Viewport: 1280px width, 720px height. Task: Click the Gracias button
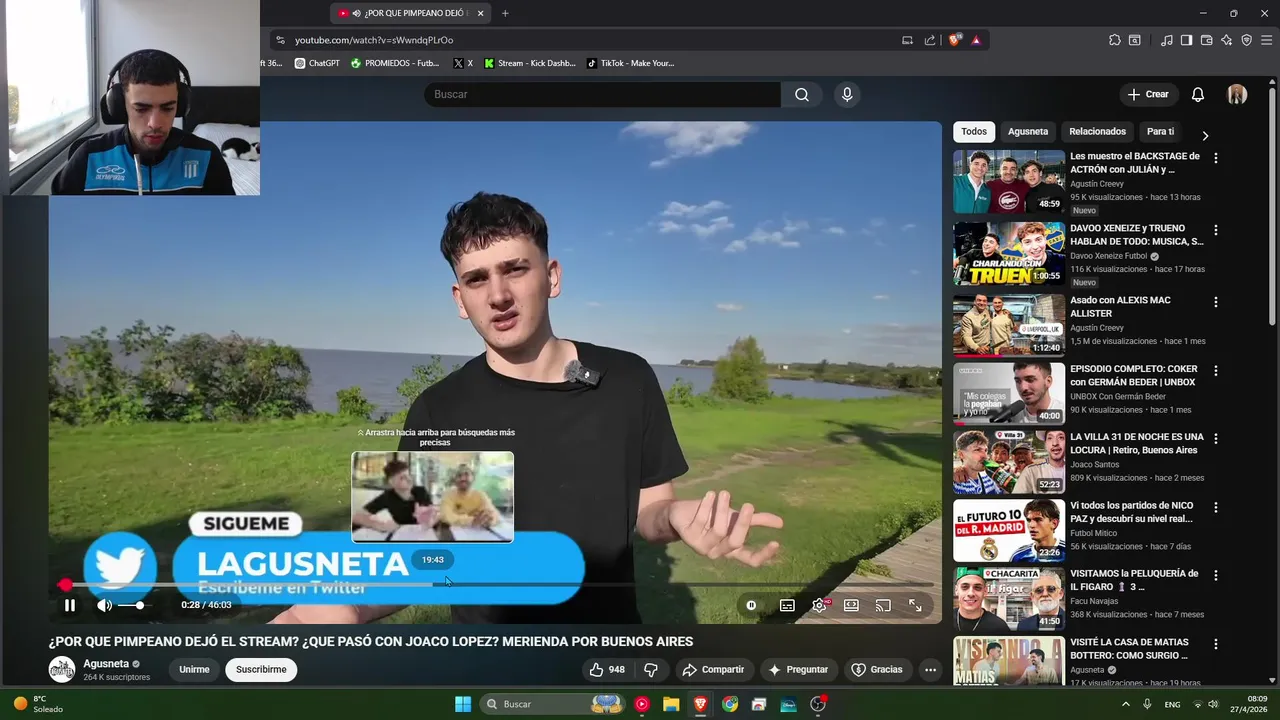pyautogui.click(x=877, y=670)
